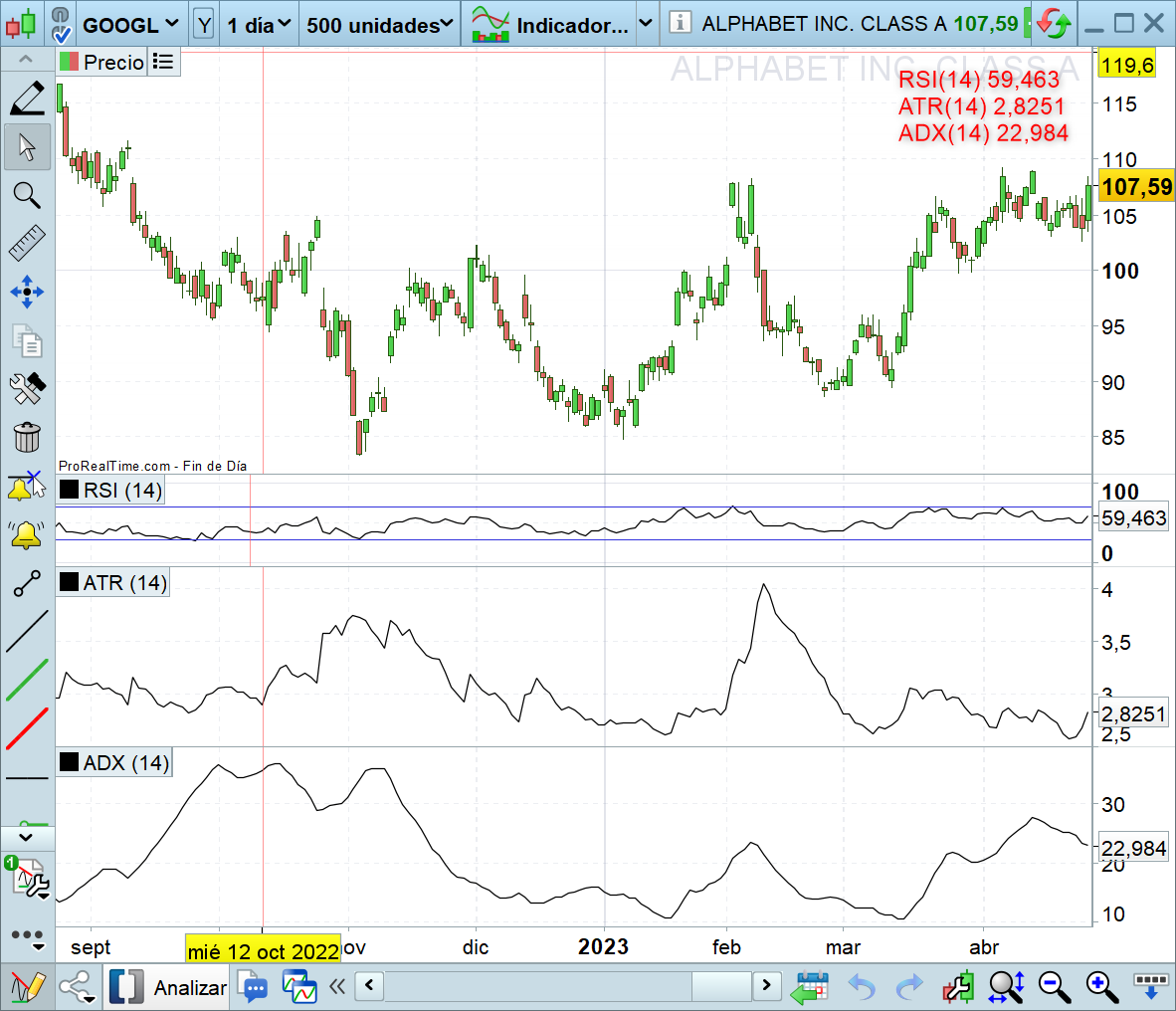
Task: Click the red ADX(14) 22,984 legend text
Action: [x=983, y=132]
